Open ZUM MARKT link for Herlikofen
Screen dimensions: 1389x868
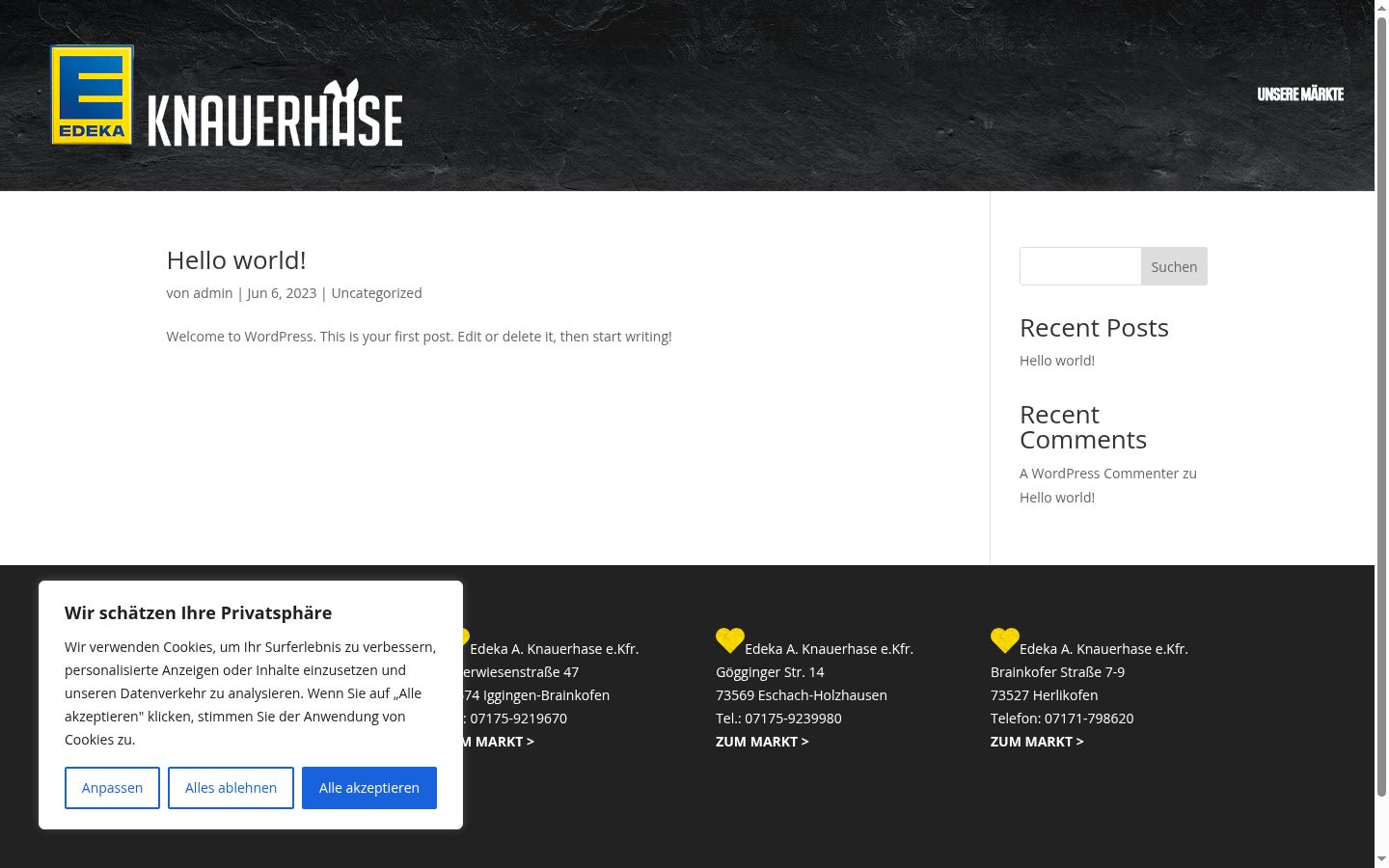click(x=1037, y=742)
